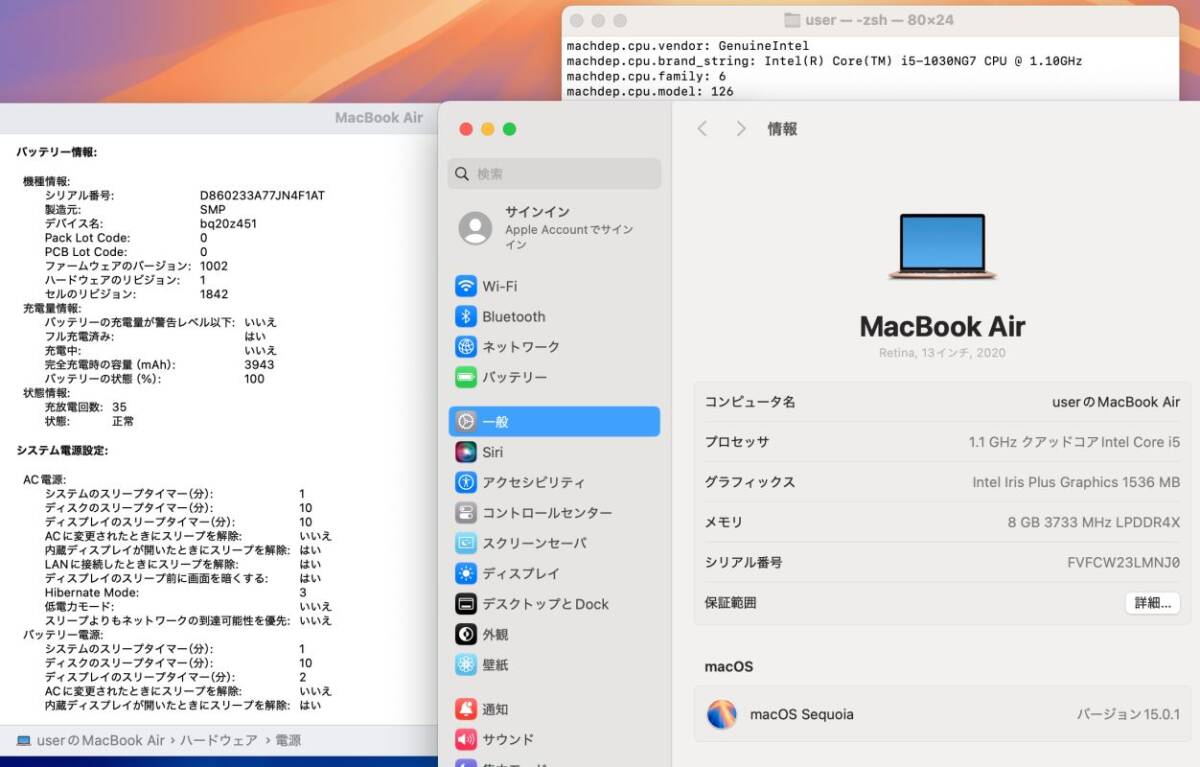Select the ネットワーク globe icon
The image size is (1200, 767).
pyautogui.click(x=466, y=347)
